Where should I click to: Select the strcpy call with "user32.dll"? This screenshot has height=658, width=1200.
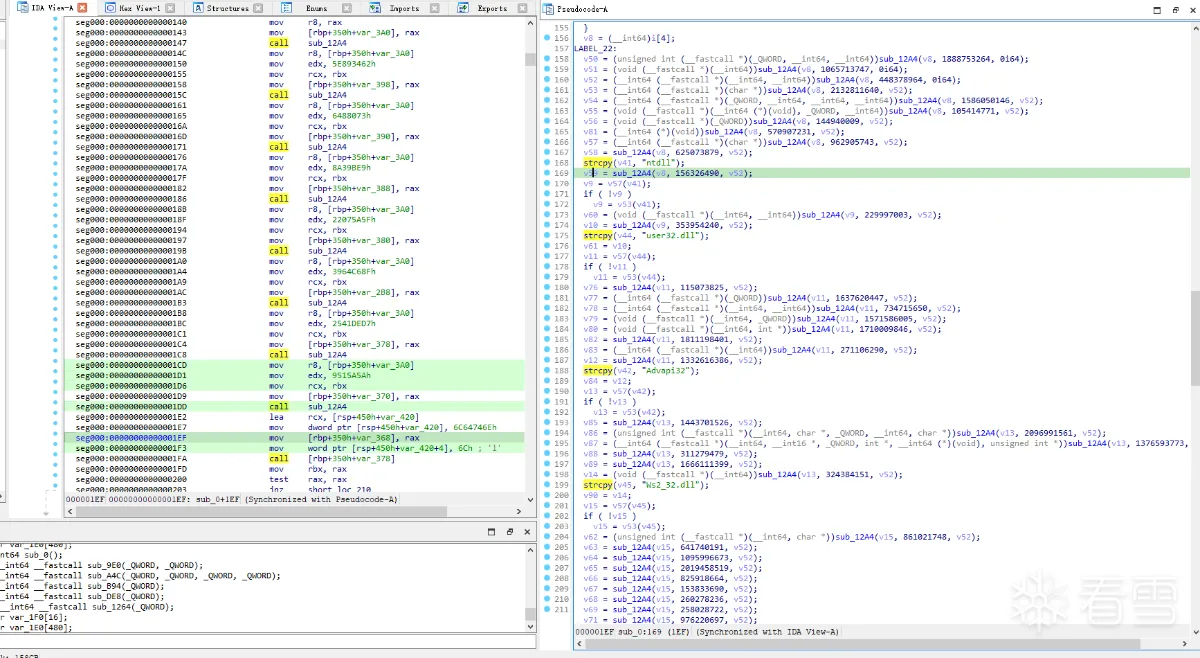tap(645, 236)
